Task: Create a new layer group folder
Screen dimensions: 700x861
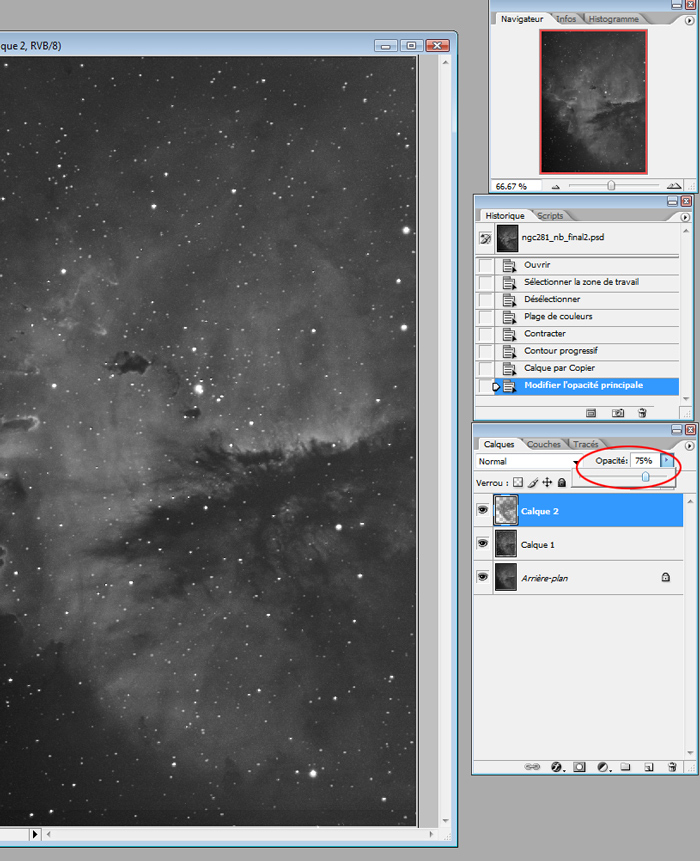Action: click(625, 767)
